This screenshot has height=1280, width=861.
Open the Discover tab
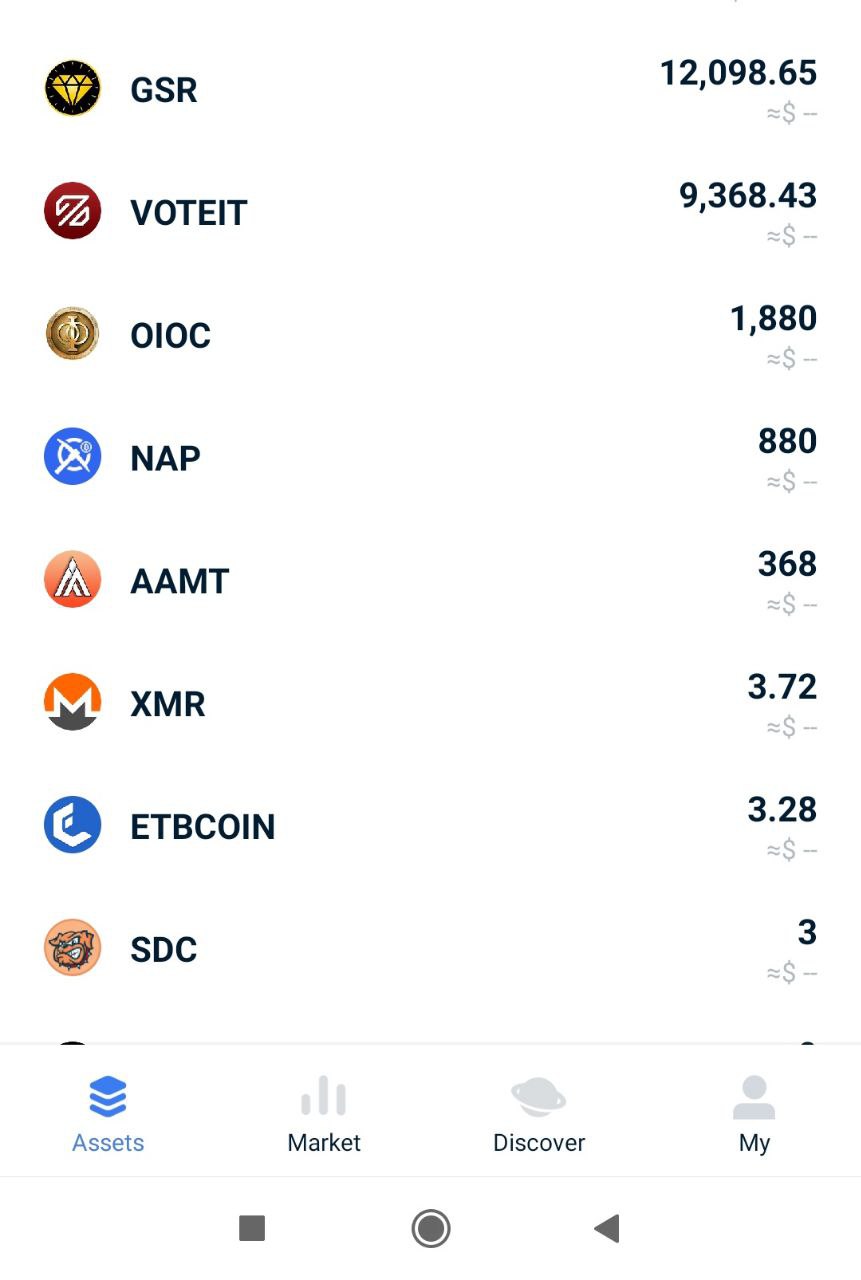(539, 1114)
